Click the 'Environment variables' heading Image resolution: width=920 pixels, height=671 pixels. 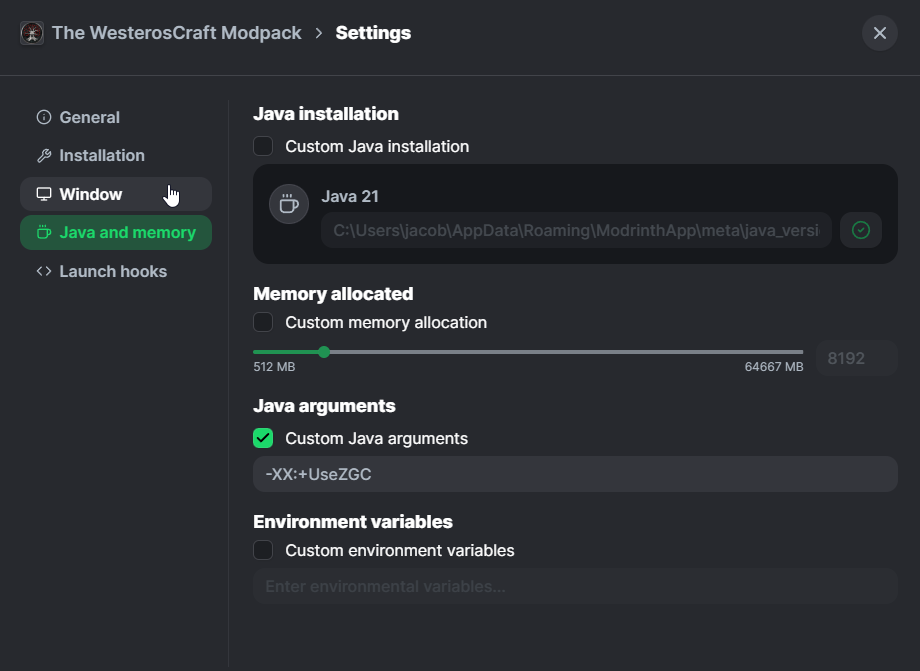click(x=353, y=521)
